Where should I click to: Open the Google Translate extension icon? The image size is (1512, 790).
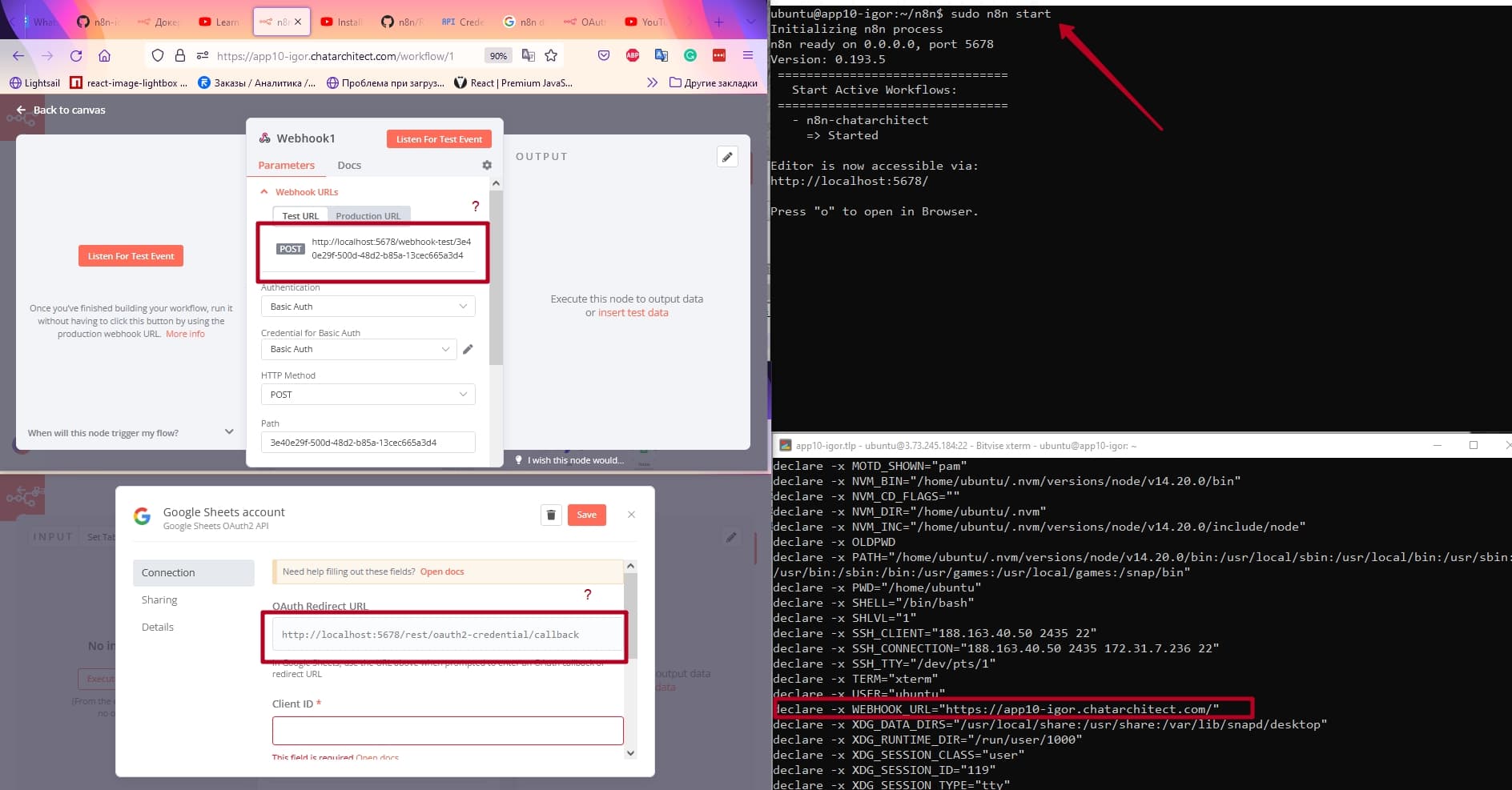661,55
